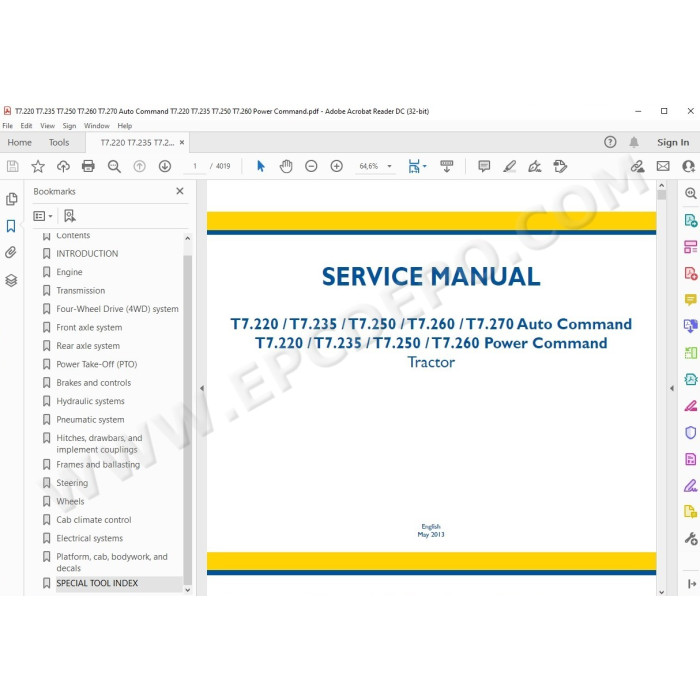Switch to the Tools tab
The image size is (700, 700).
[59, 142]
